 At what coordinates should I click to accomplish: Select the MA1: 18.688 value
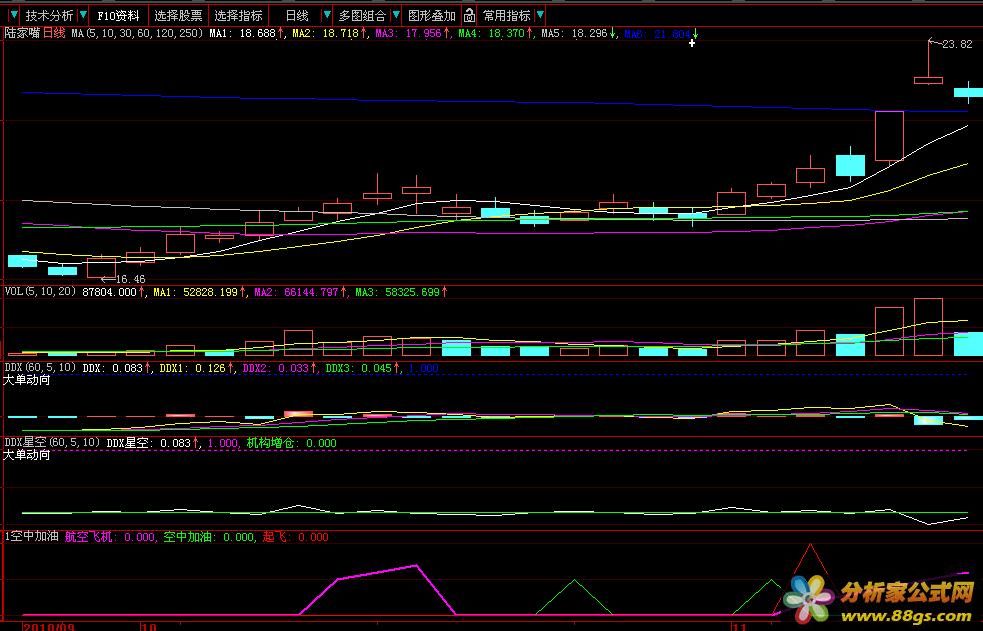pyautogui.click(x=243, y=33)
